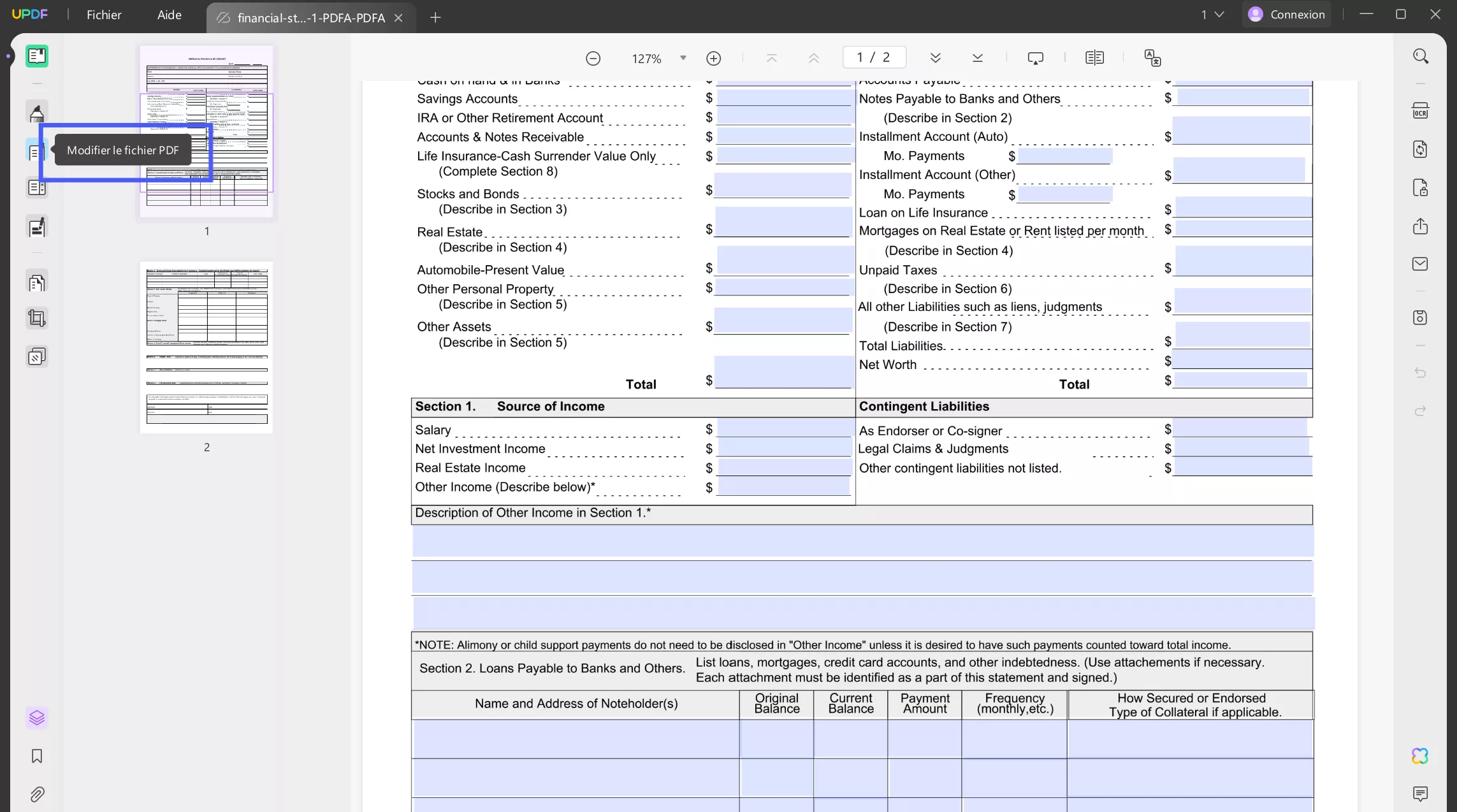Add a new tab with plus
This screenshot has height=812, width=1457.
[x=435, y=18]
